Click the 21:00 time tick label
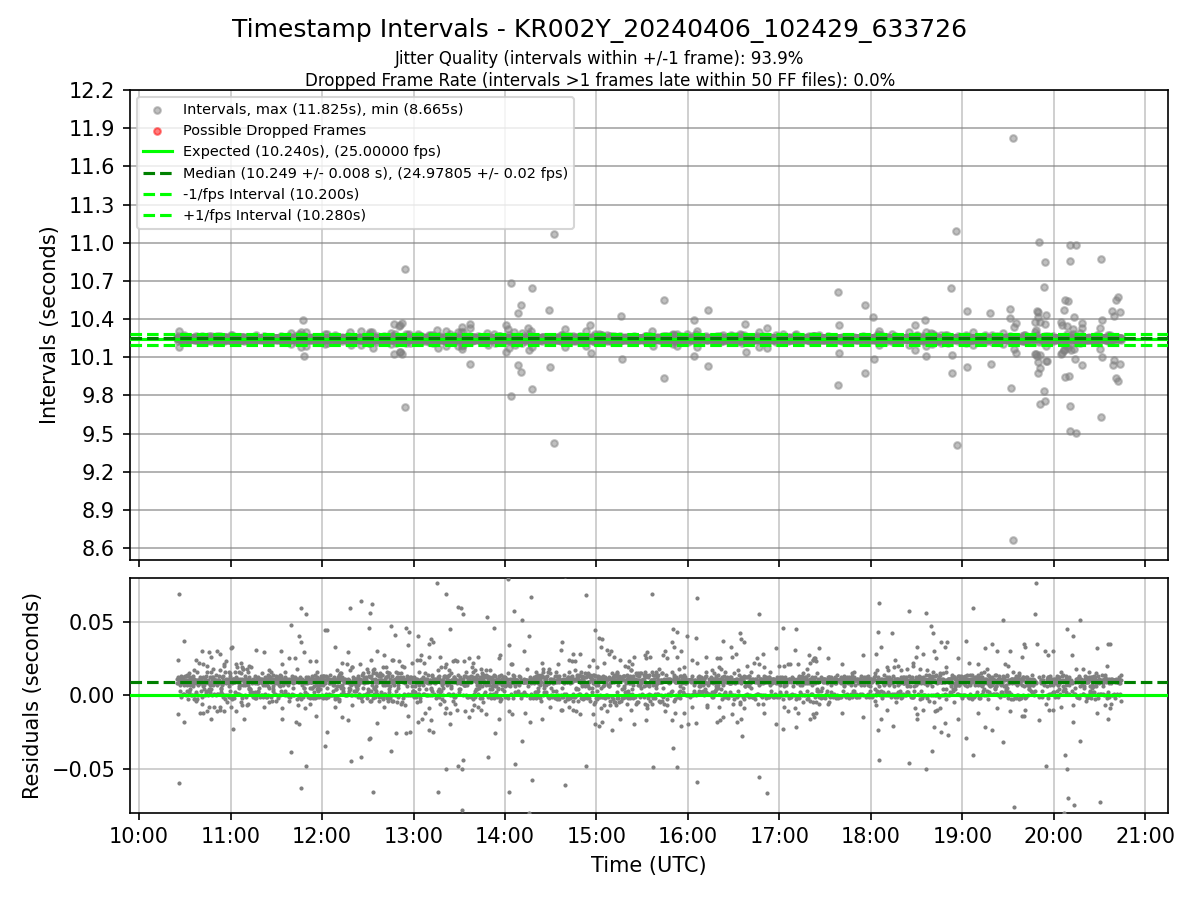1200x900 pixels. click(1146, 834)
